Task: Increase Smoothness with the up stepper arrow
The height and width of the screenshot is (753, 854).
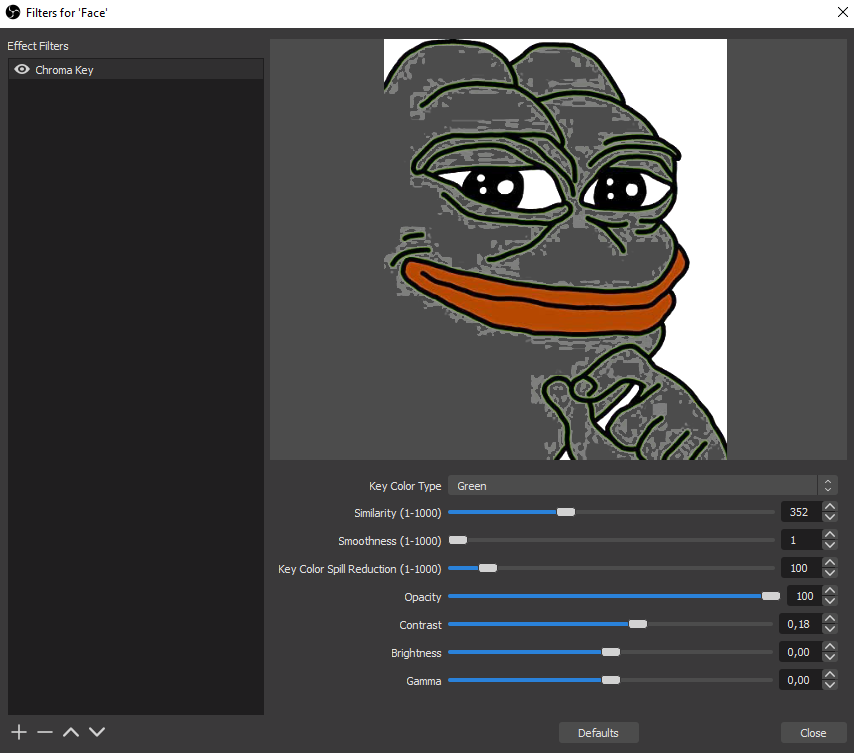Action: tap(829, 535)
